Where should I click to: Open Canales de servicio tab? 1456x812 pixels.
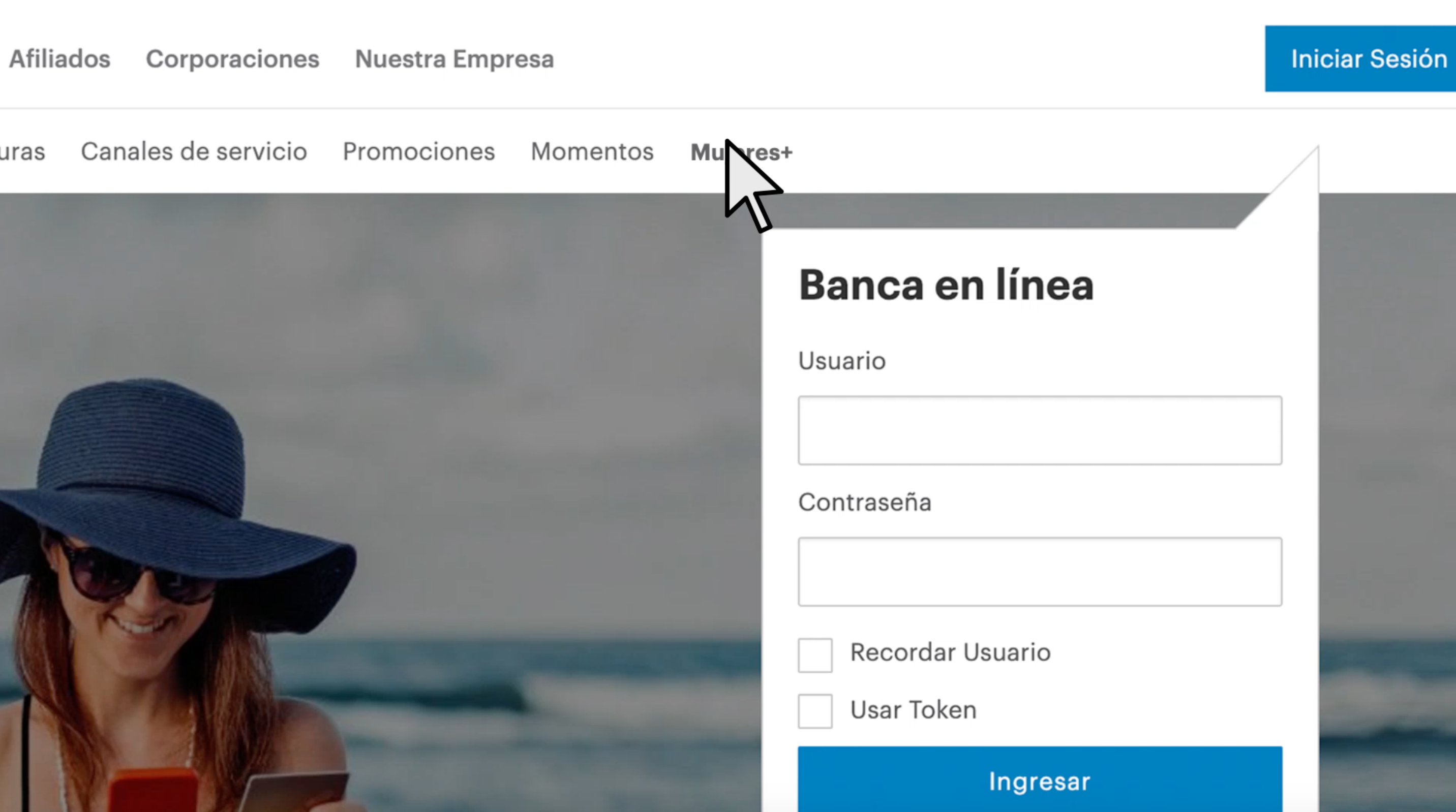pyautogui.click(x=194, y=151)
